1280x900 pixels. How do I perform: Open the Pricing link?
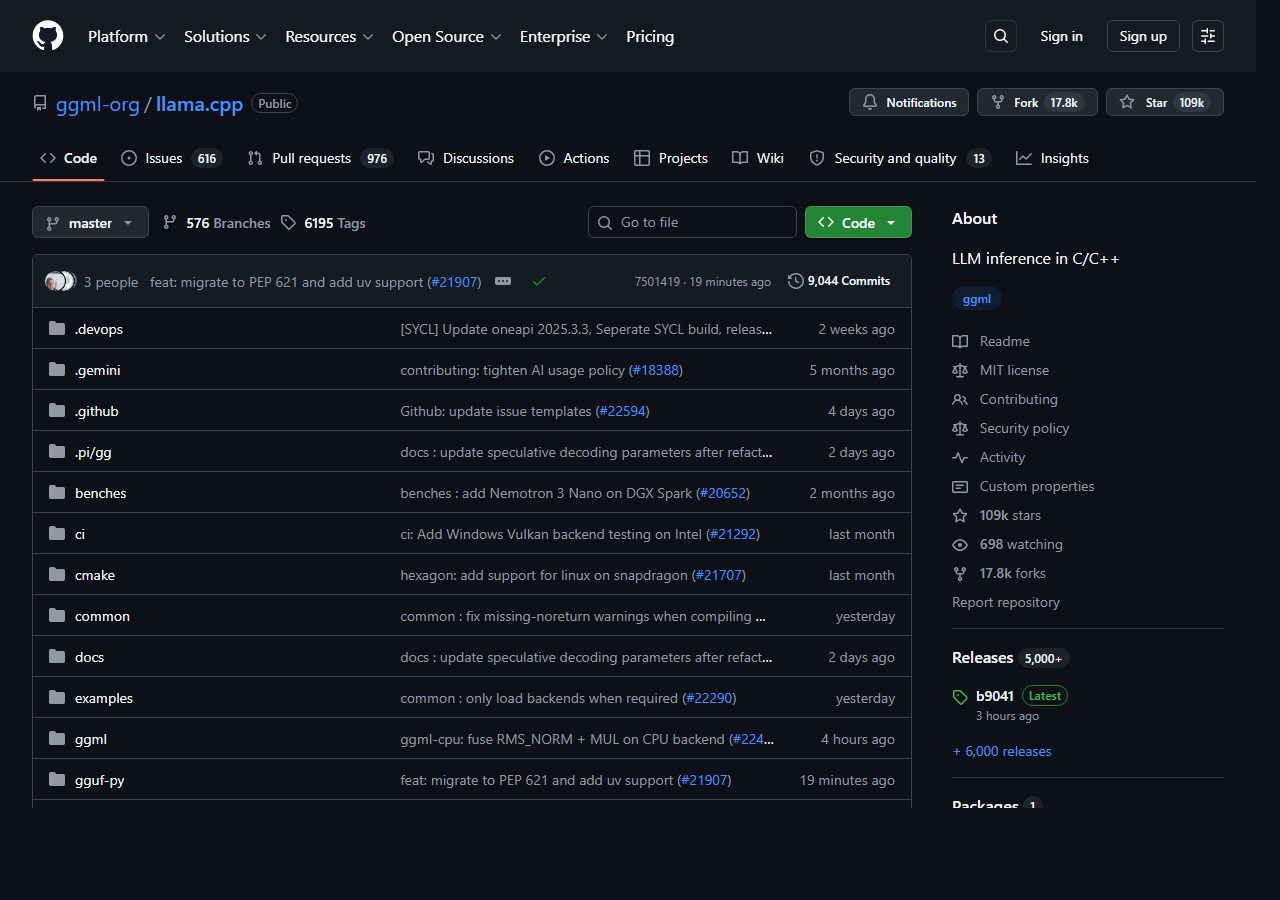coord(650,36)
